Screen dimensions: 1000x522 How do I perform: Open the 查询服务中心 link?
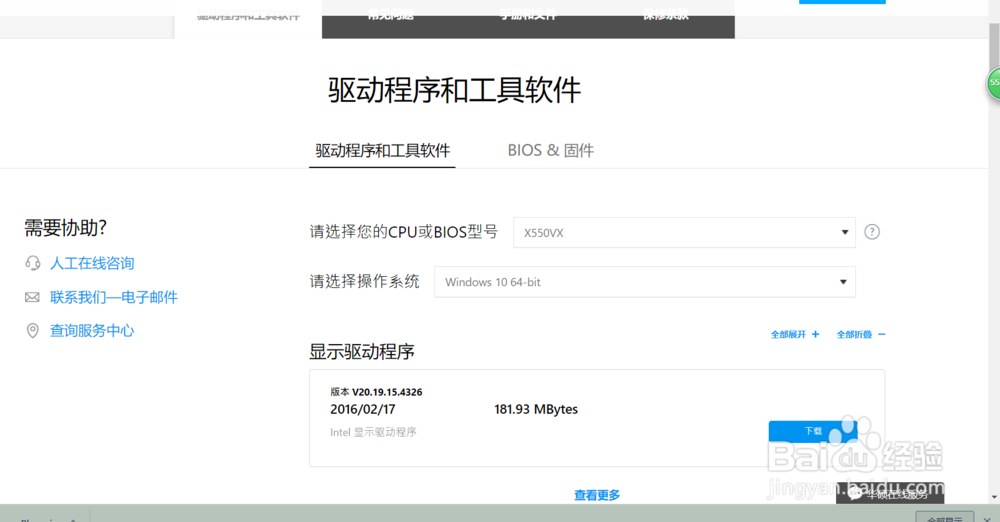(92, 331)
